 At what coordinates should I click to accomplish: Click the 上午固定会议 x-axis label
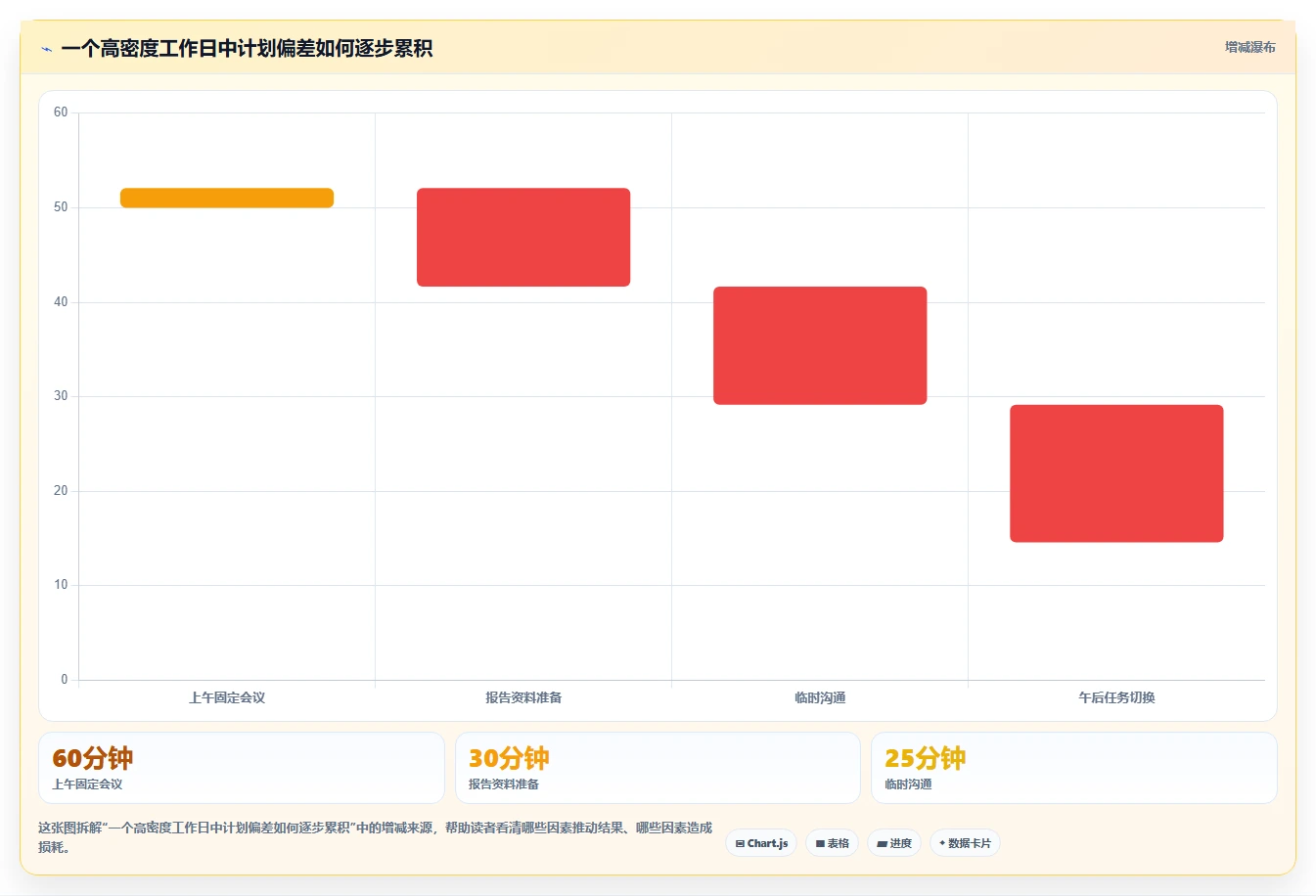pyautogui.click(x=227, y=697)
